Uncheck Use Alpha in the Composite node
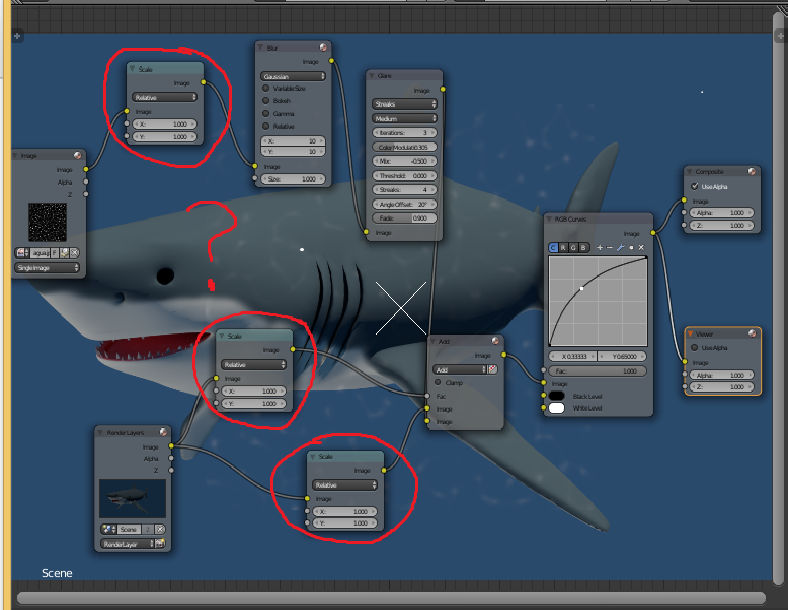 coord(695,186)
